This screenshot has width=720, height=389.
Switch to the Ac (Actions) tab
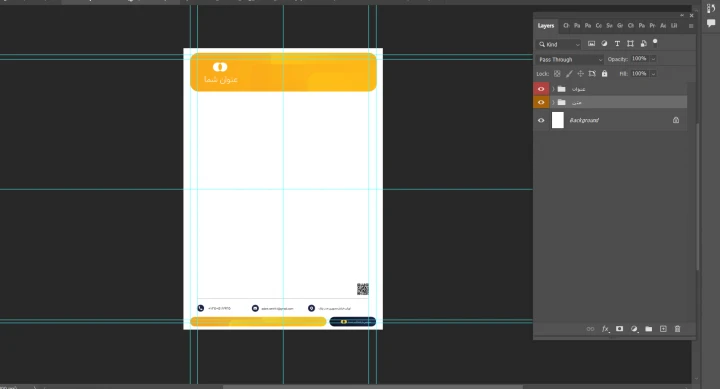[x=663, y=26]
